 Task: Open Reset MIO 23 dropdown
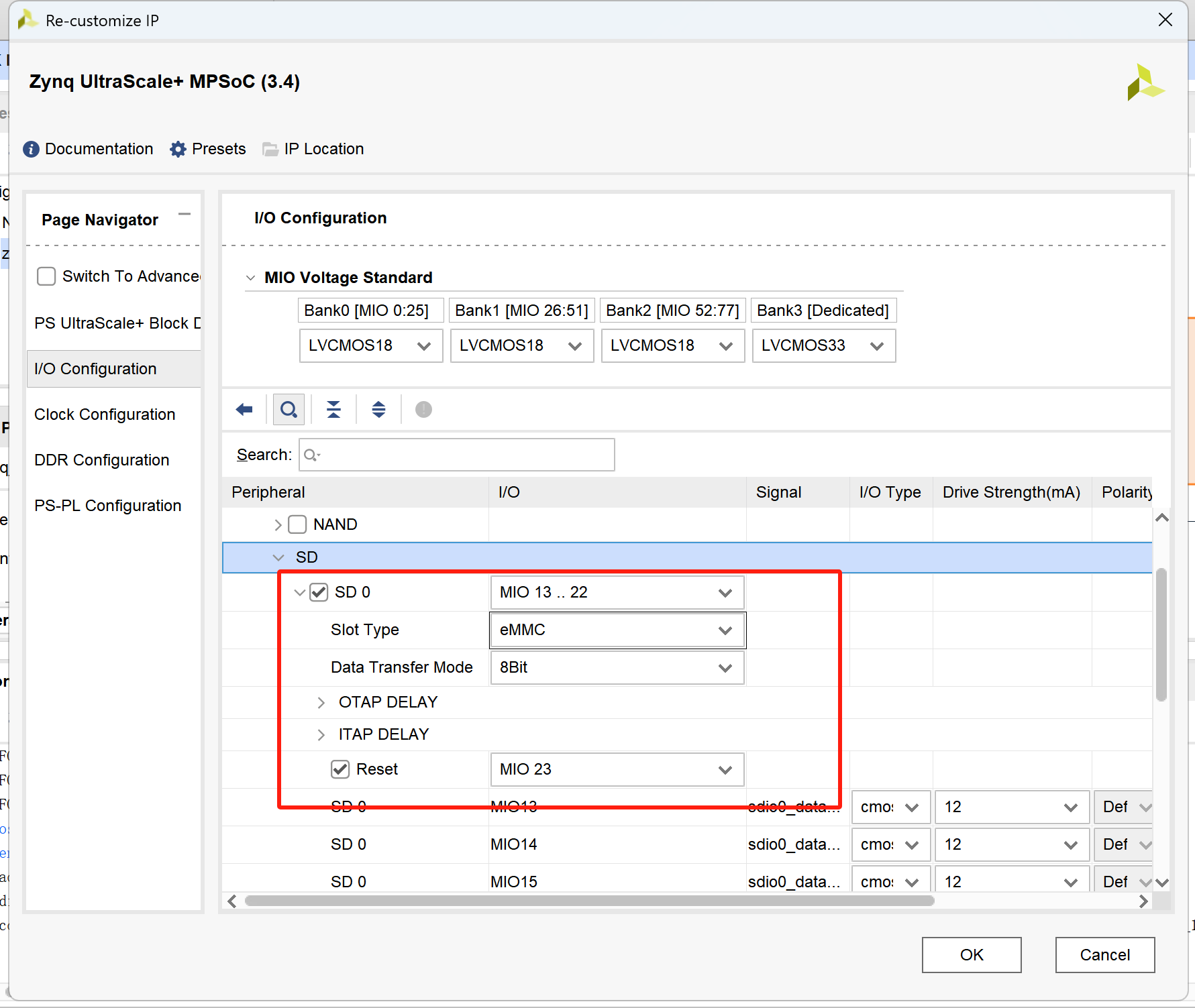click(x=617, y=770)
